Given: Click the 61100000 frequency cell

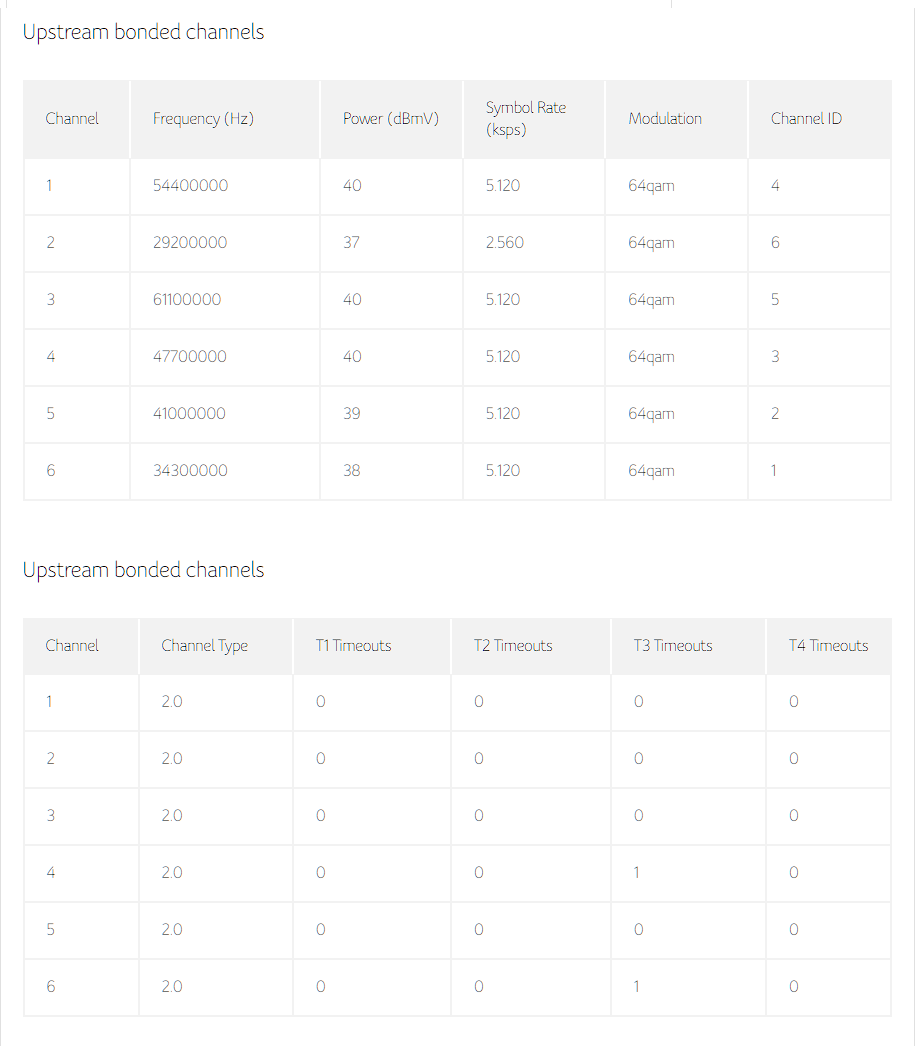Looking at the screenshot, I should tap(187, 300).
